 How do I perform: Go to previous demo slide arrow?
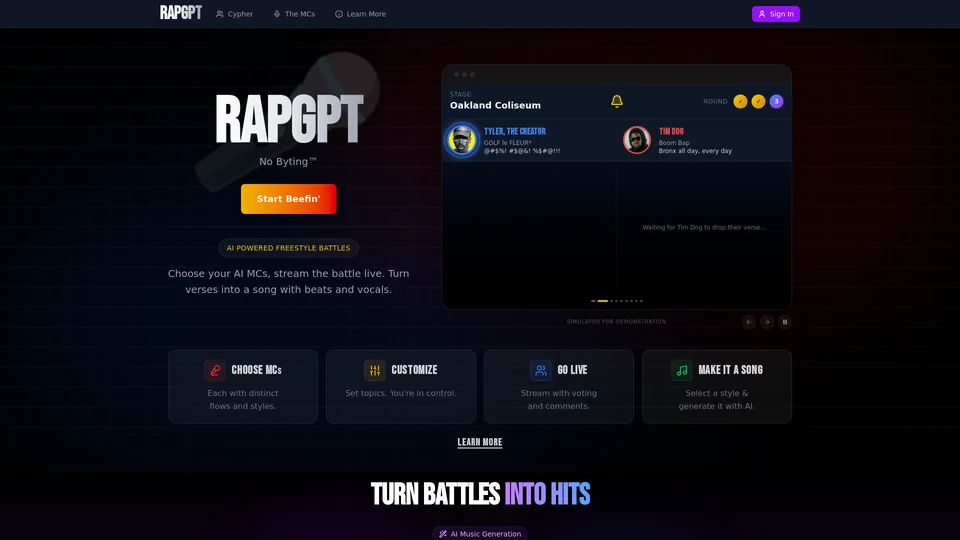749,322
